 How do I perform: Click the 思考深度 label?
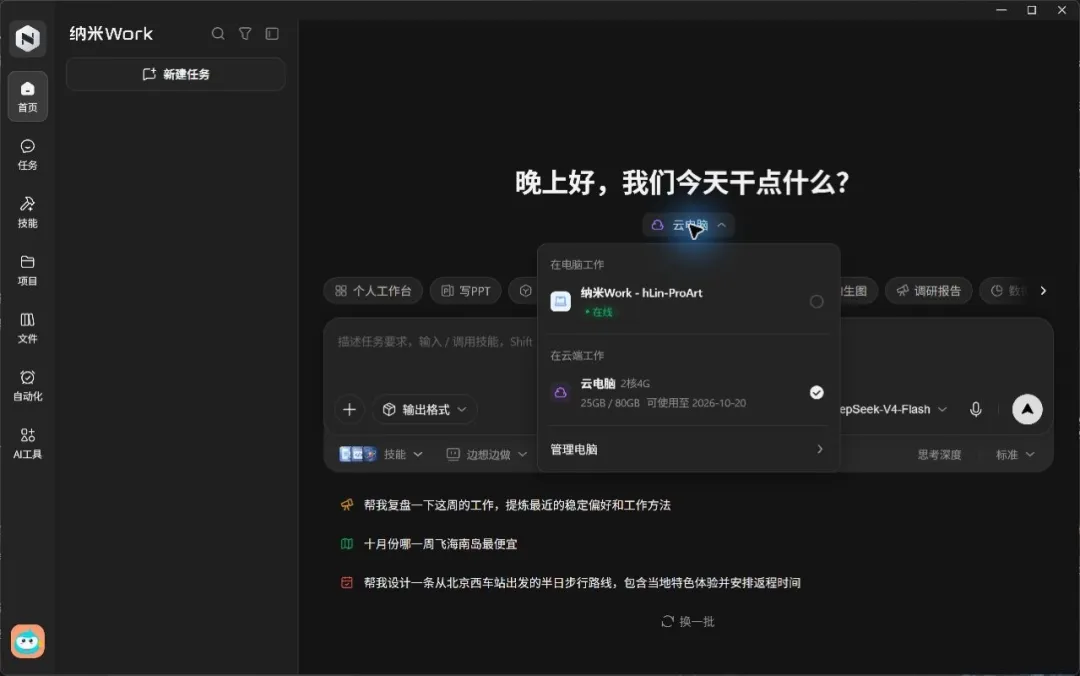(939, 454)
